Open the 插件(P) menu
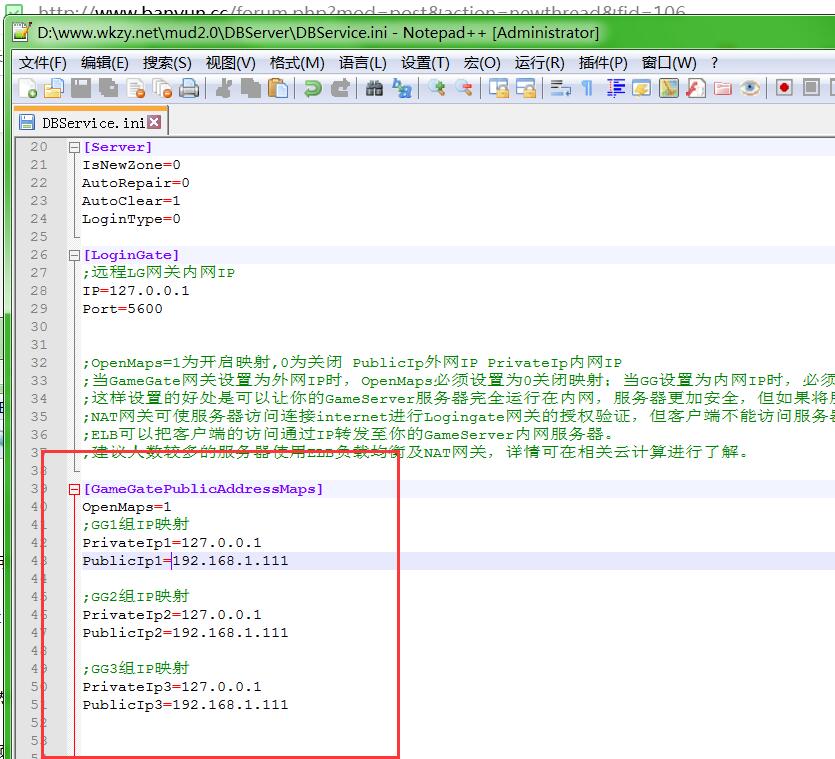The image size is (835, 759). 603,62
